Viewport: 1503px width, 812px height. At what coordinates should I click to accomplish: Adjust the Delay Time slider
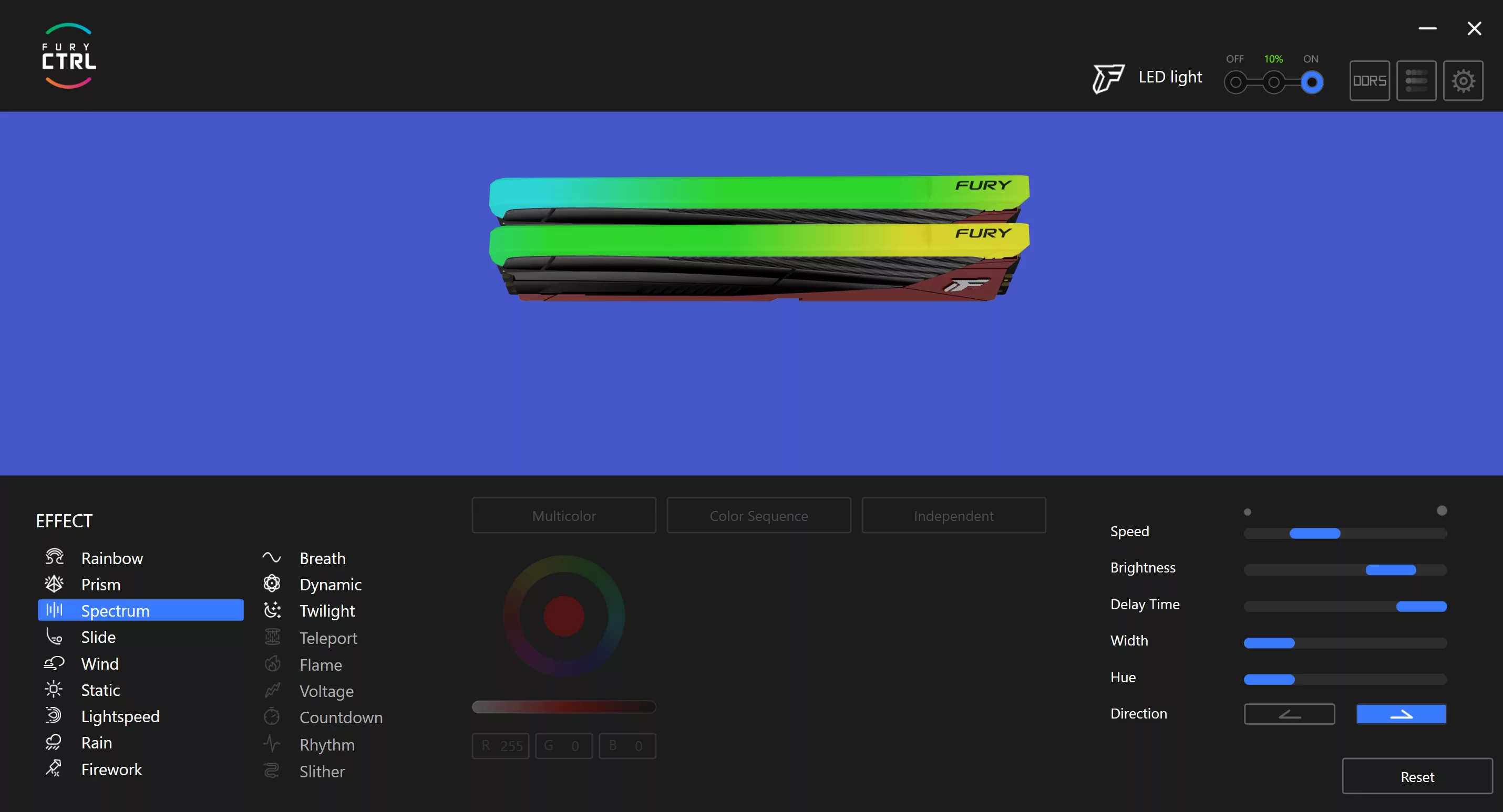pyautogui.click(x=1345, y=607)
